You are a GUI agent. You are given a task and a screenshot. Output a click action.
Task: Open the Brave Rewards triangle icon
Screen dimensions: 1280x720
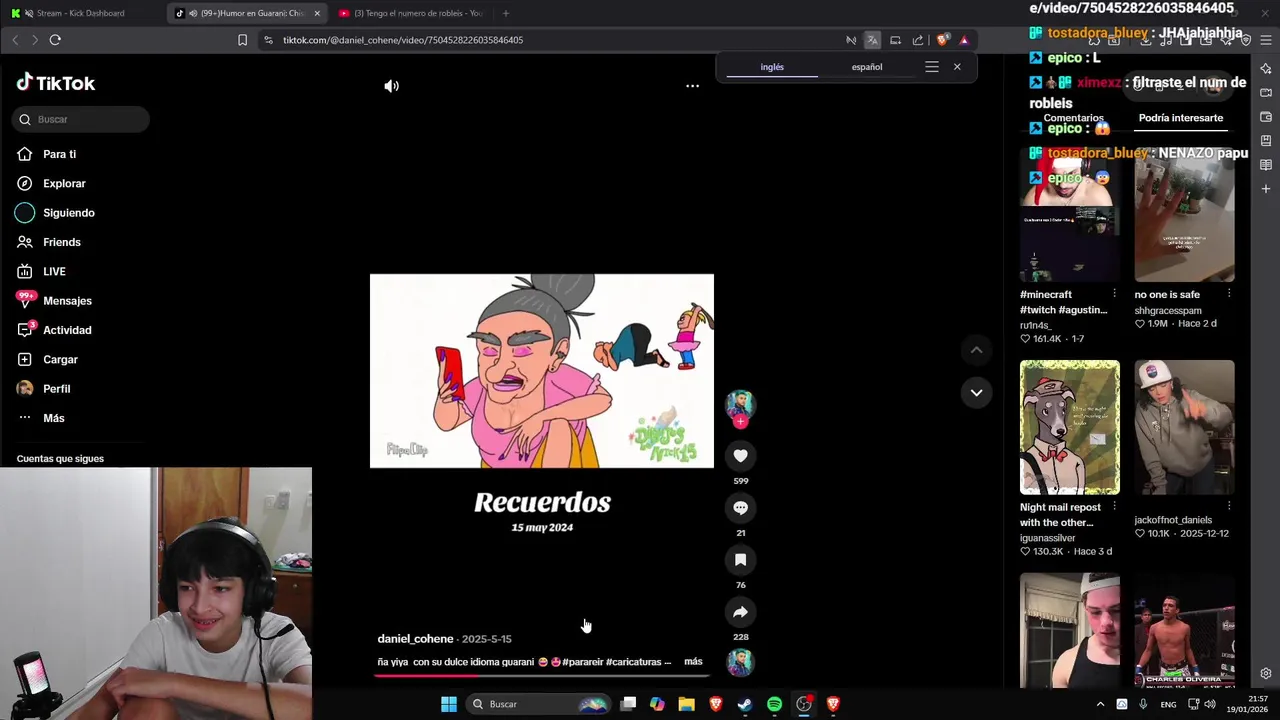(964, 40)
